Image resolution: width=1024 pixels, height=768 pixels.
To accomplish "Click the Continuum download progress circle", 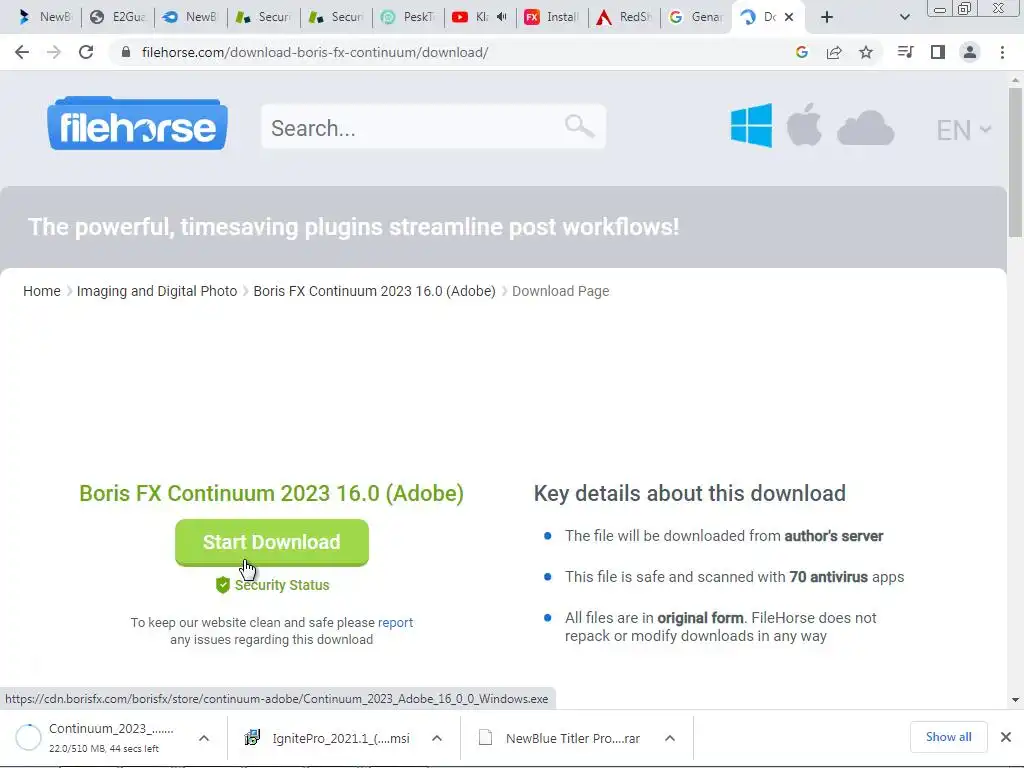I will pyautogui.click(x=28, y=738).
